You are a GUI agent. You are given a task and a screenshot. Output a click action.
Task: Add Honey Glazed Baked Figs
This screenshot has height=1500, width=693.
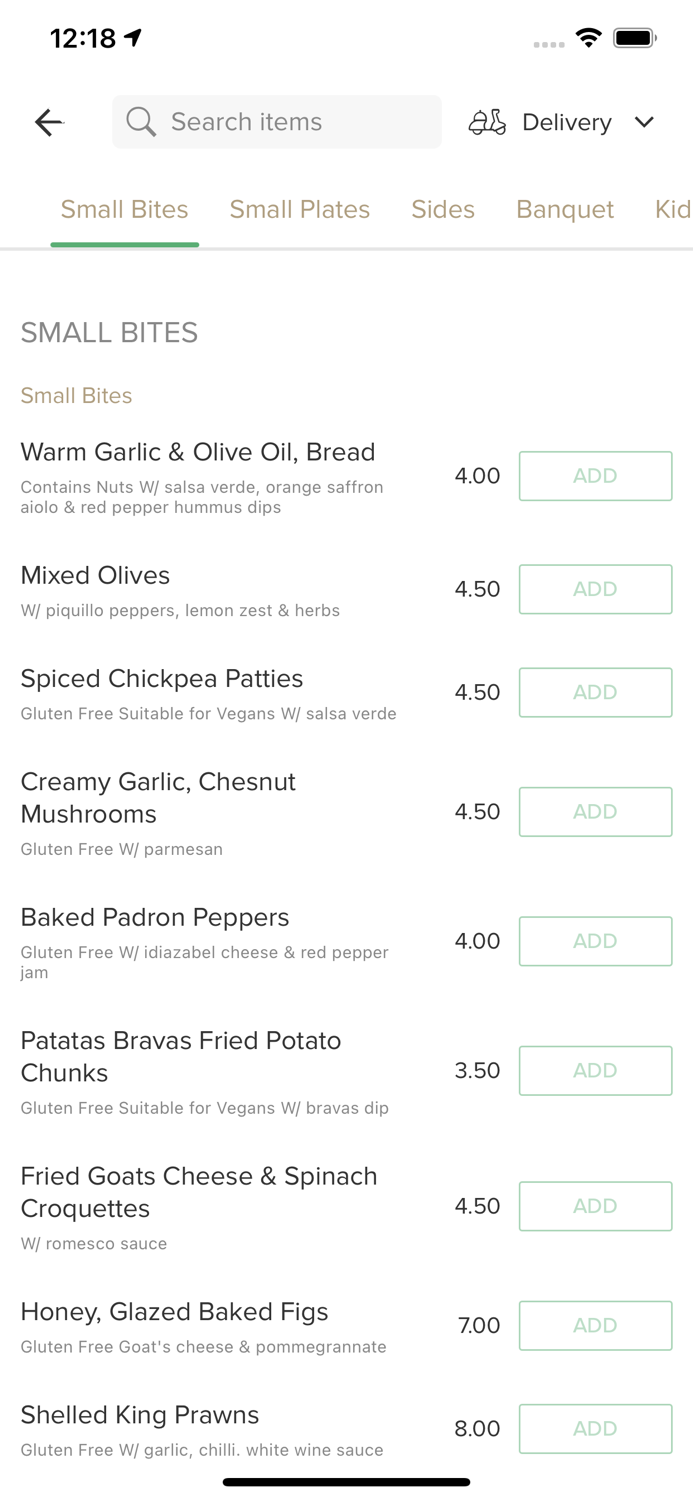tap(595, 1325)
